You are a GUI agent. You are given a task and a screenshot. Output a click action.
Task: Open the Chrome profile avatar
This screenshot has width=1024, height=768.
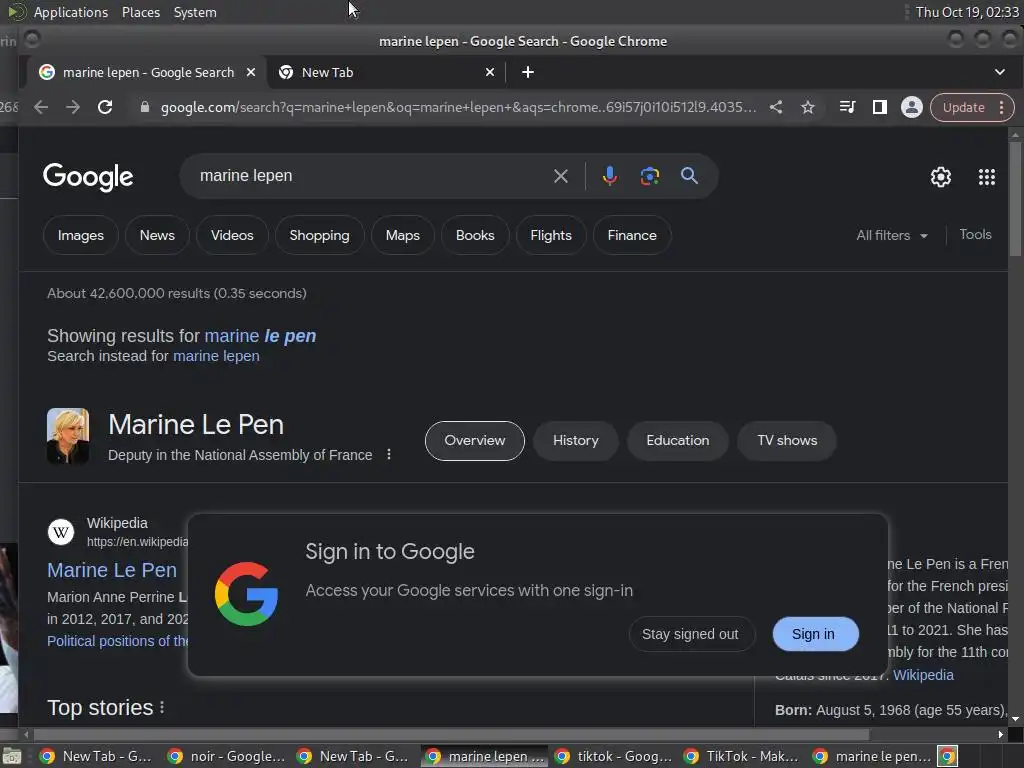912,107
